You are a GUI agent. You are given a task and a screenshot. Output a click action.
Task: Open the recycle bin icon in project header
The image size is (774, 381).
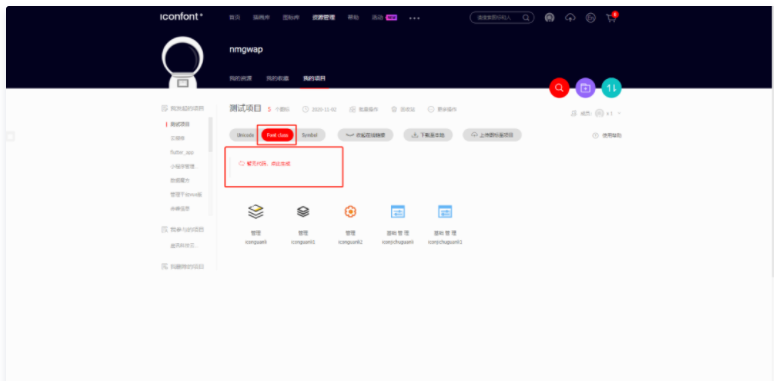(x=394, y=110)
